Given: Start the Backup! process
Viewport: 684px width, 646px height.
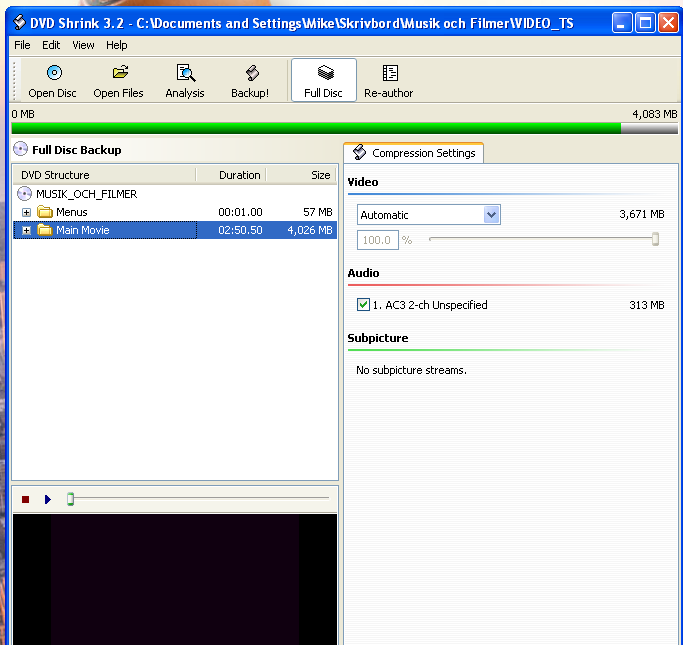Looking at the screenshot, I should click(x=250, y=81).
